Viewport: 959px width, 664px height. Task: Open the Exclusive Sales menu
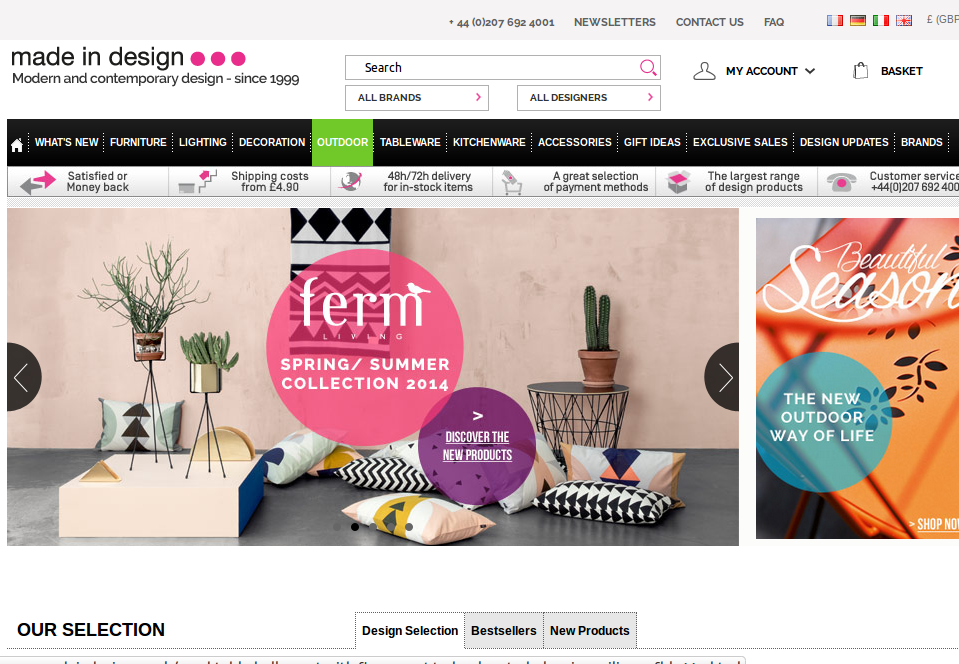click(x=740, y=142)
